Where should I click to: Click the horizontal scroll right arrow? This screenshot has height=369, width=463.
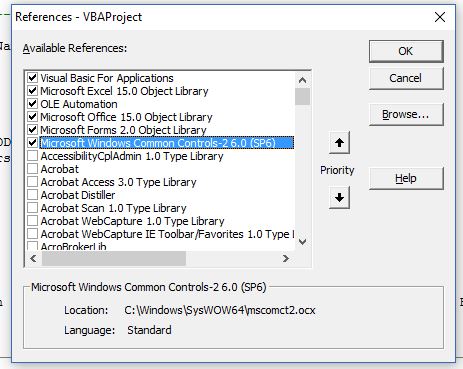(x=286, y=258)
